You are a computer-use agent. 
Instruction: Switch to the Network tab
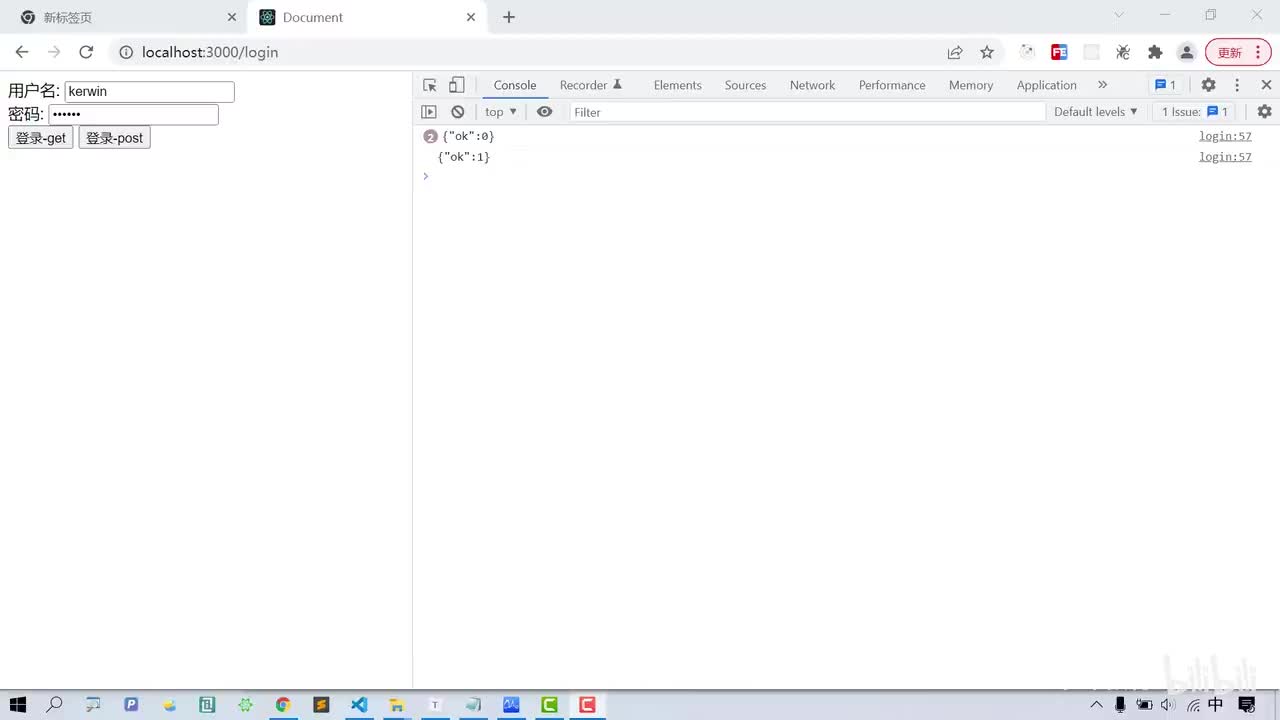(x=812, y=85)
